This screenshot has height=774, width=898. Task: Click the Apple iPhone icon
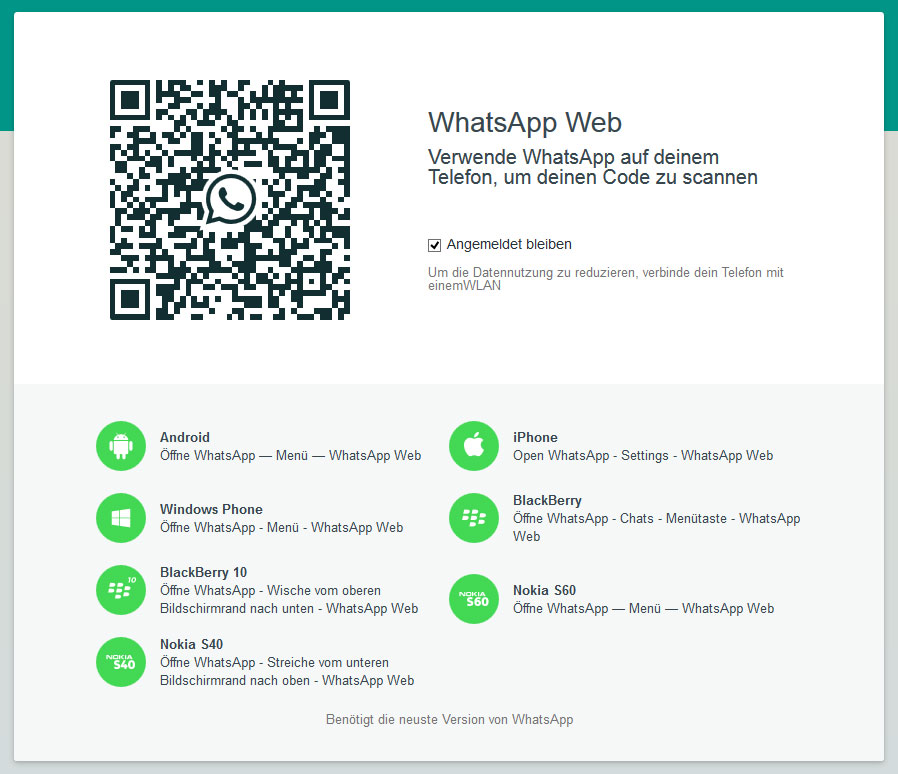pos(474,446)
